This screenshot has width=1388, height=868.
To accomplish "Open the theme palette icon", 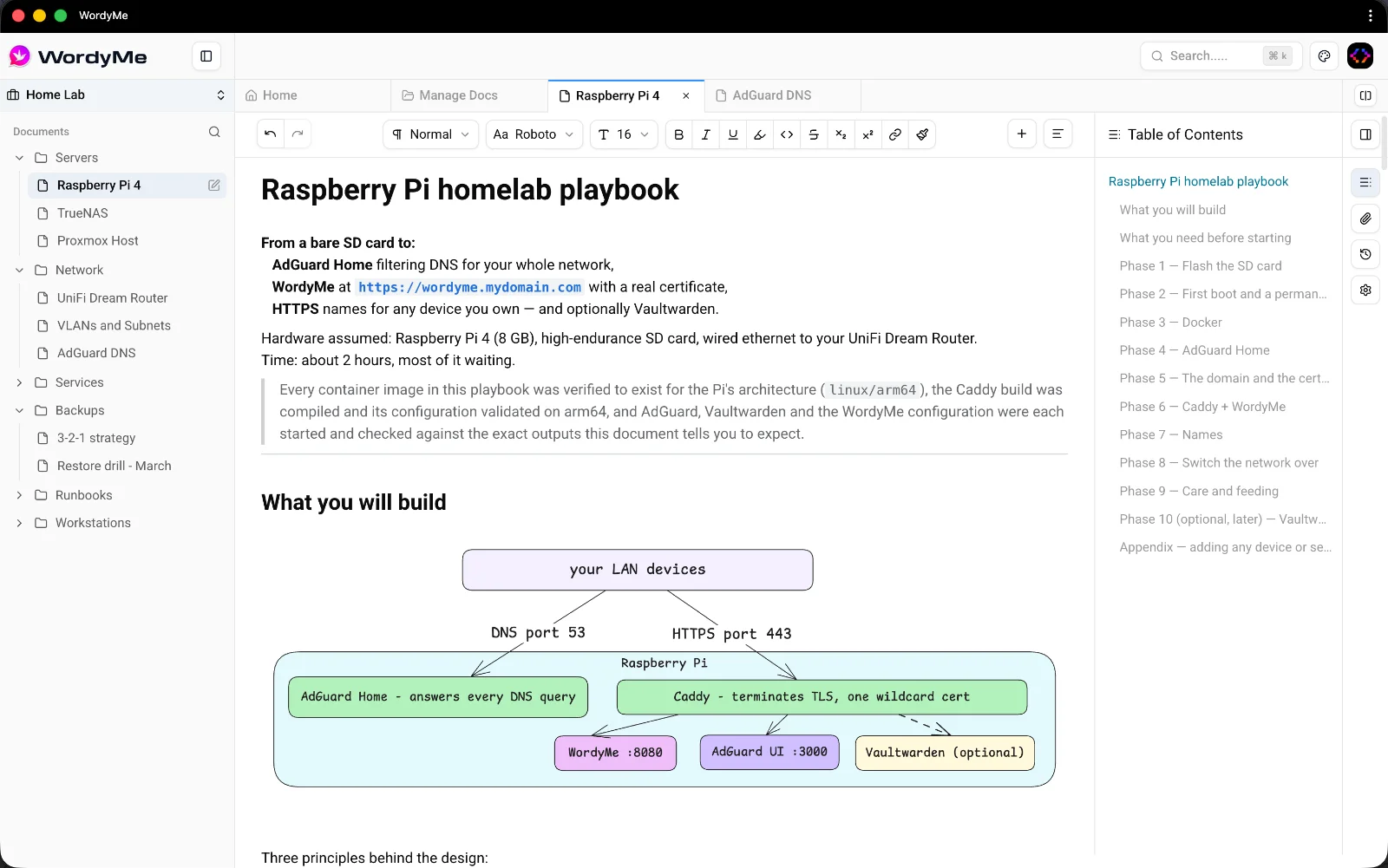I will [1324, 56].
